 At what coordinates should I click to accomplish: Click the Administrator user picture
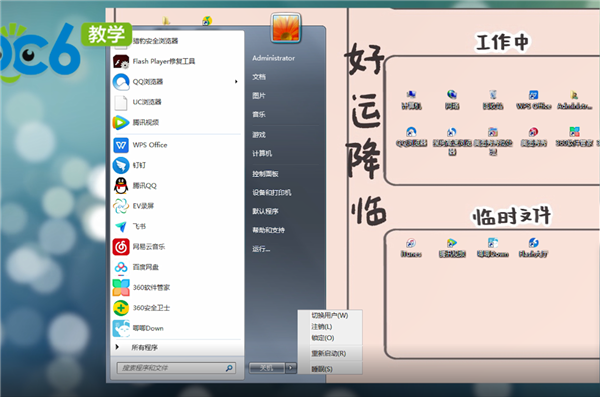point(286,28)
